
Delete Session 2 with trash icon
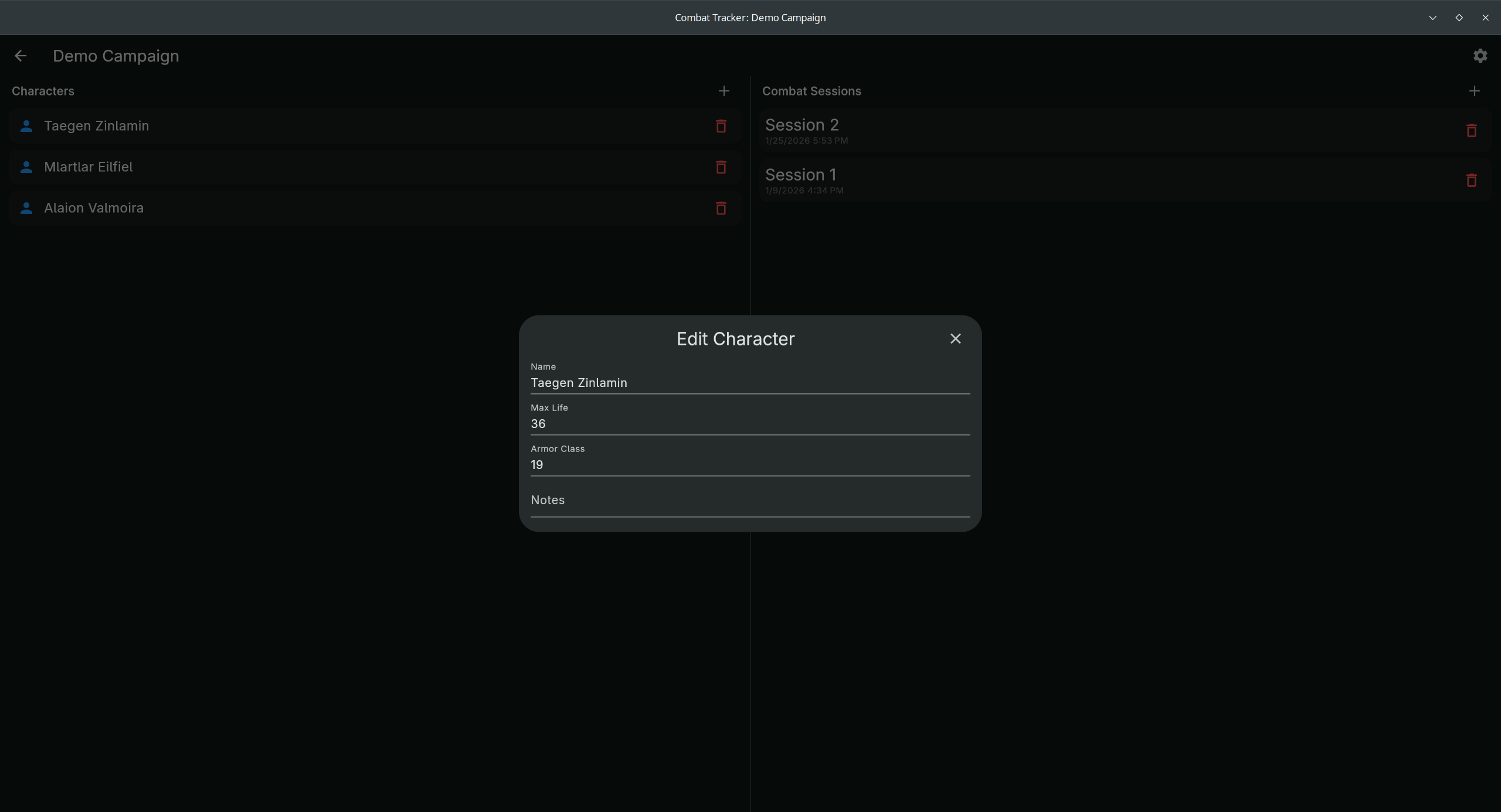pos(1471,131)
